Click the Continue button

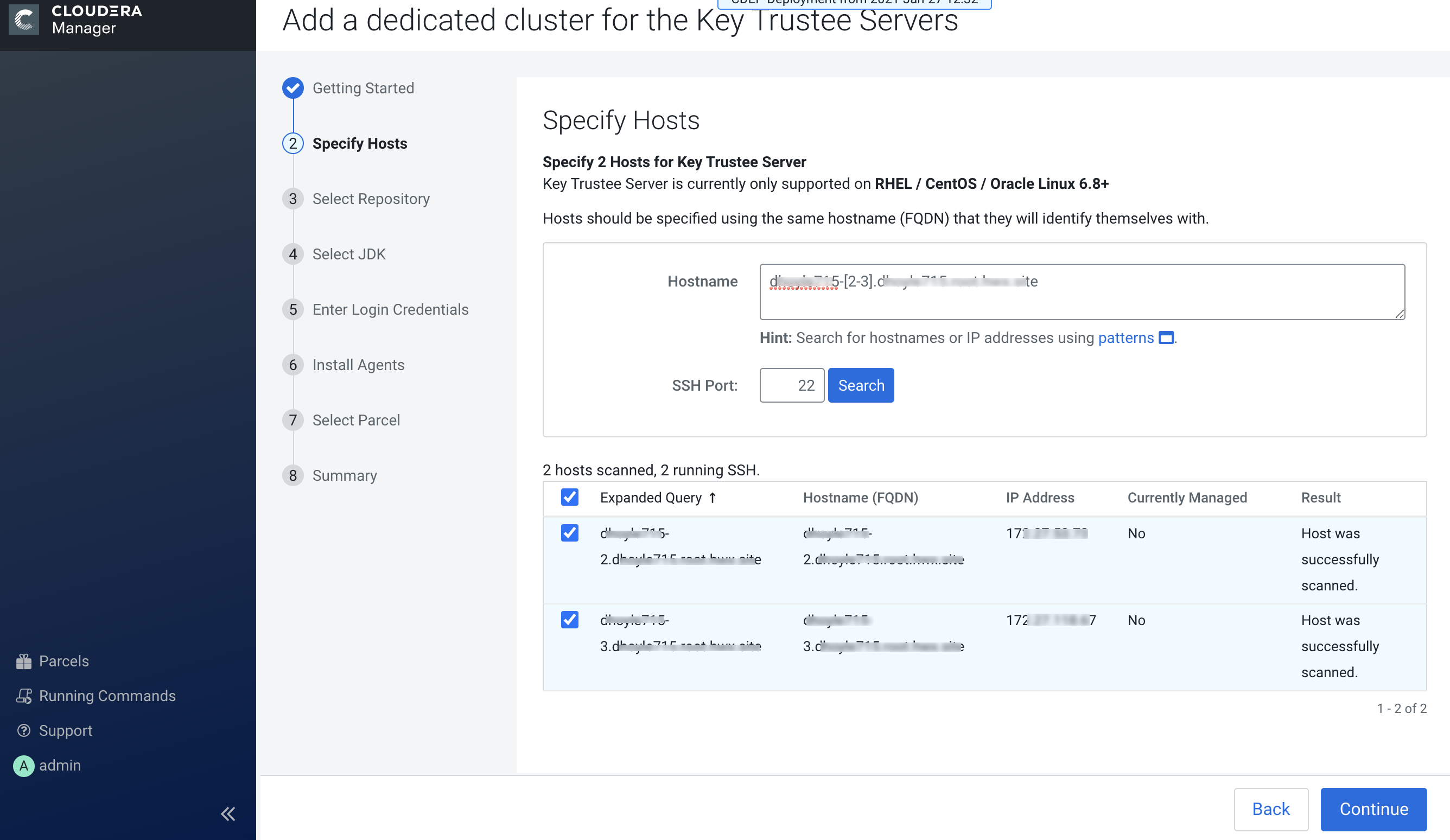click(x=1373, y=809)
